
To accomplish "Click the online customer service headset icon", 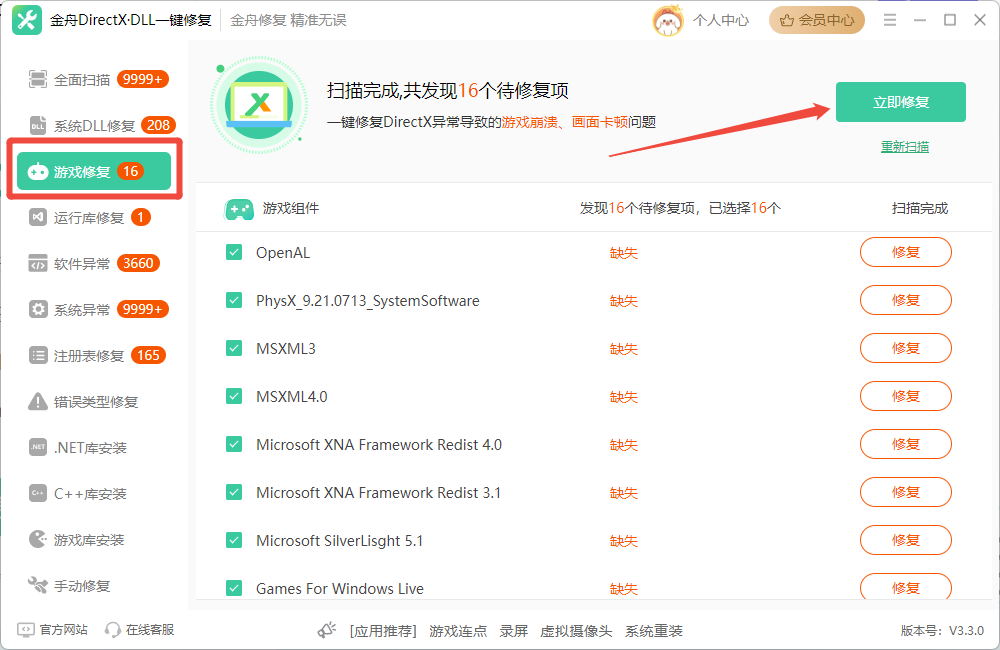I will (x=113, y=630).
